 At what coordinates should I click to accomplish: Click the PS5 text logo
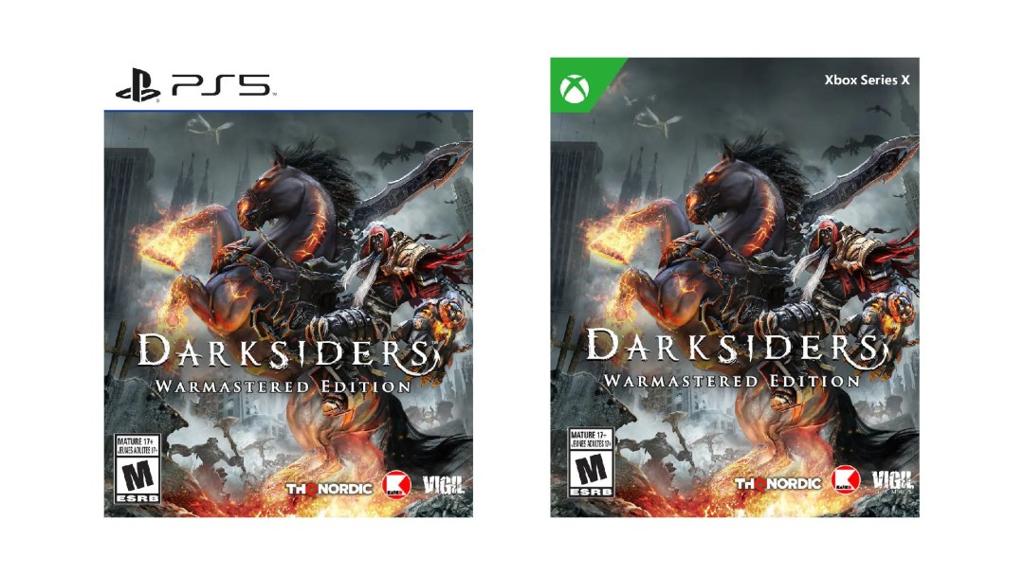tap(221, 86)
